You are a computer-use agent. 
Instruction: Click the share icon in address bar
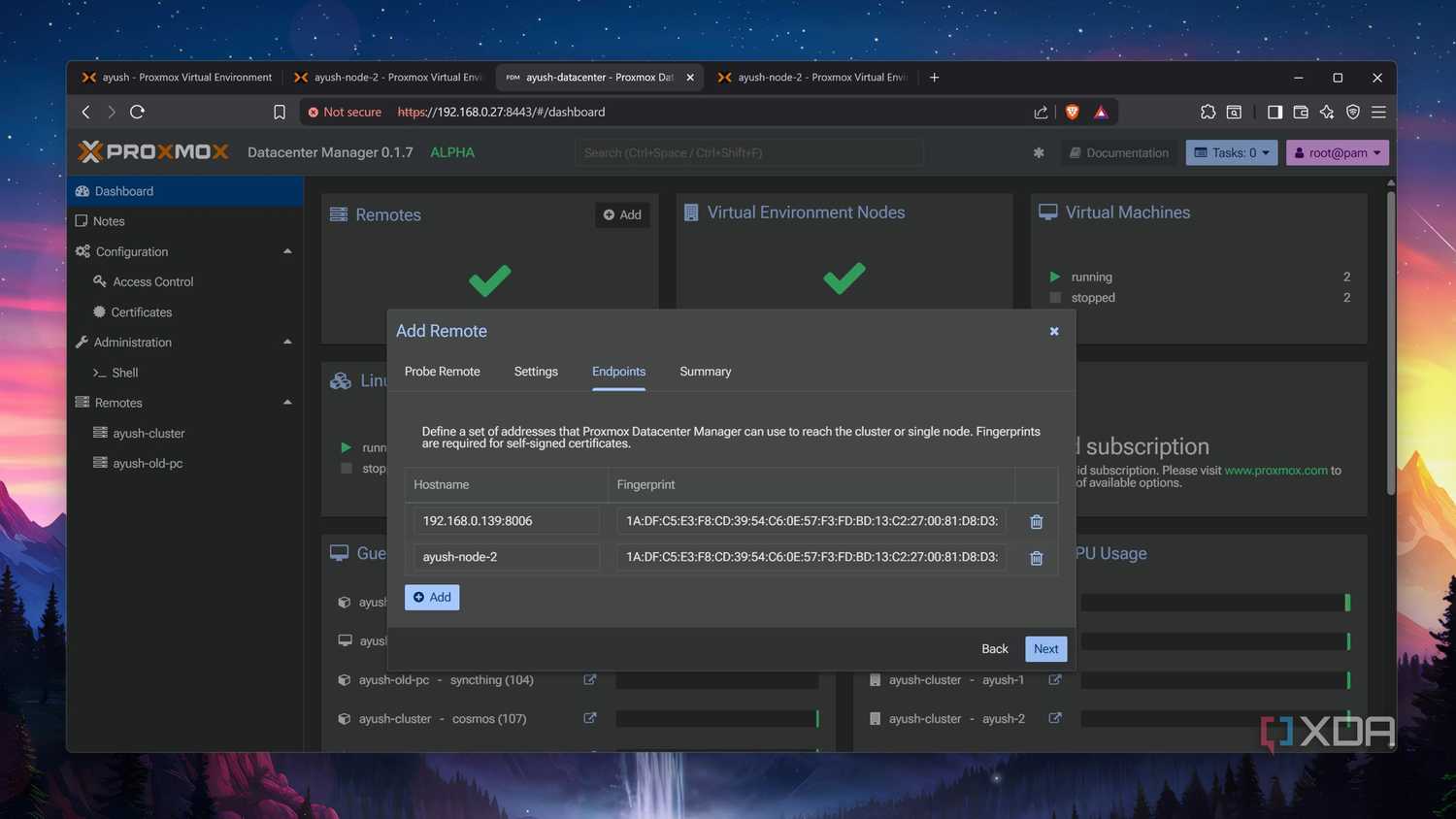(x=1041, y=113)
